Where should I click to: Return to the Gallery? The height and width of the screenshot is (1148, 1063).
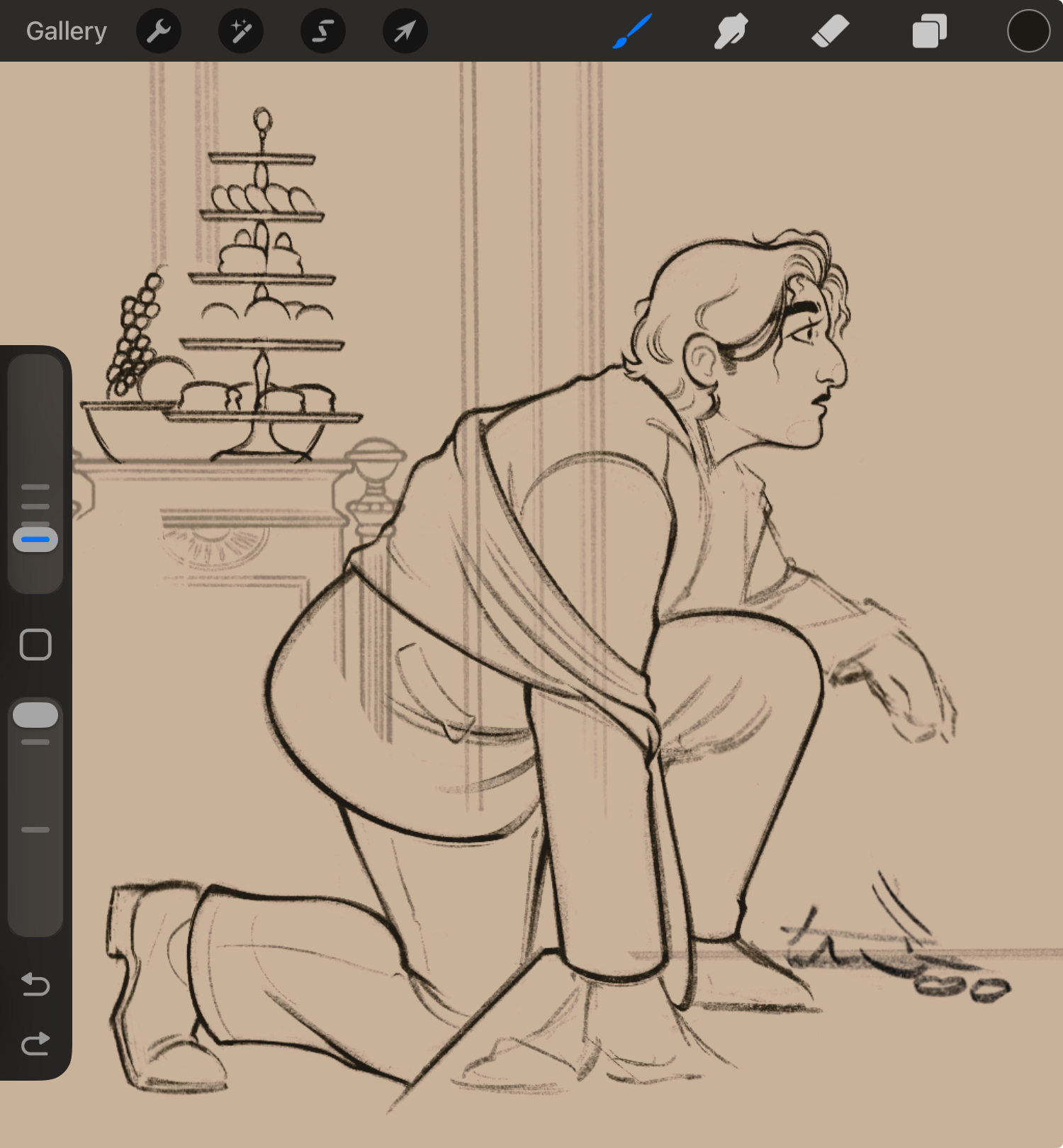(x=67, y=31)
